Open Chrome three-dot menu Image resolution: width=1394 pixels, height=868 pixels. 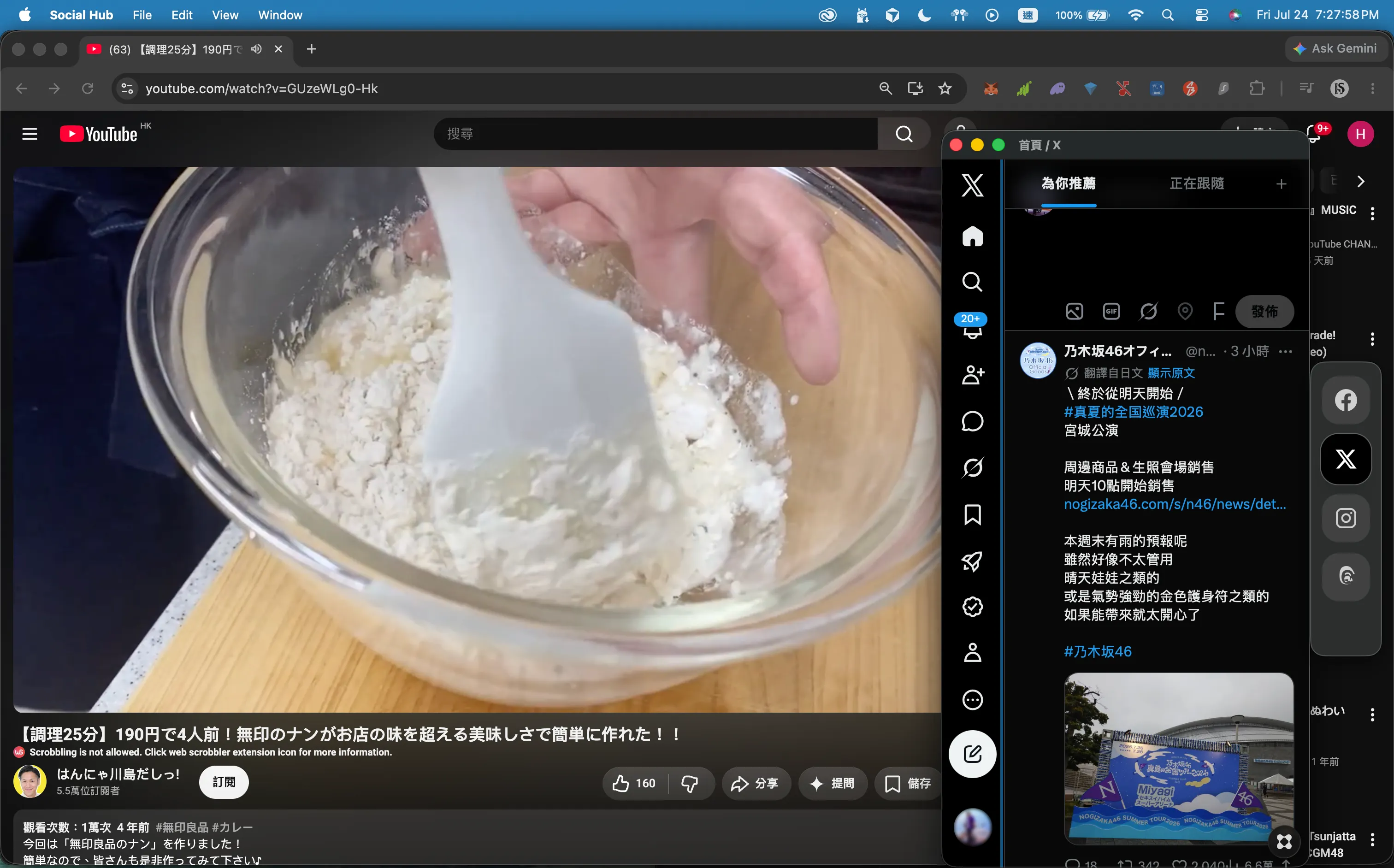[x=1373, y=89]
